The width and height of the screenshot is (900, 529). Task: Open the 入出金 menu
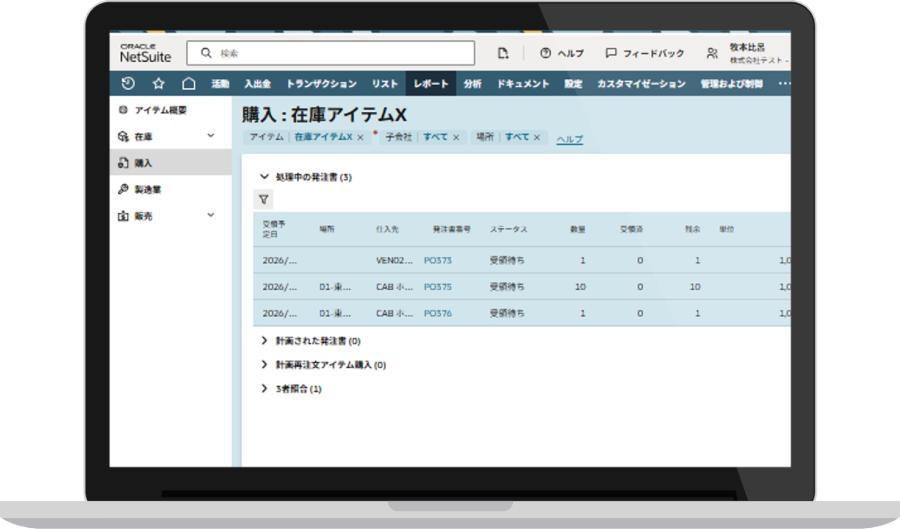(x=257, y=84)
